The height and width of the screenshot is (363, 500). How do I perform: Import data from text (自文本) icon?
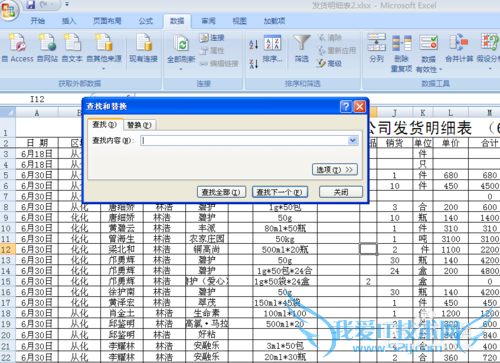click(72, 47)
